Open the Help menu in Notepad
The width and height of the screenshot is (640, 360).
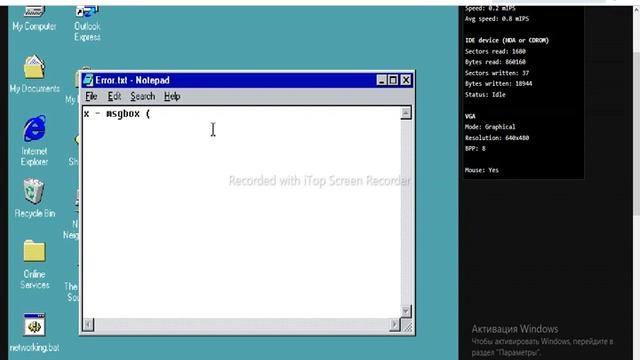(x=172, y=96)
